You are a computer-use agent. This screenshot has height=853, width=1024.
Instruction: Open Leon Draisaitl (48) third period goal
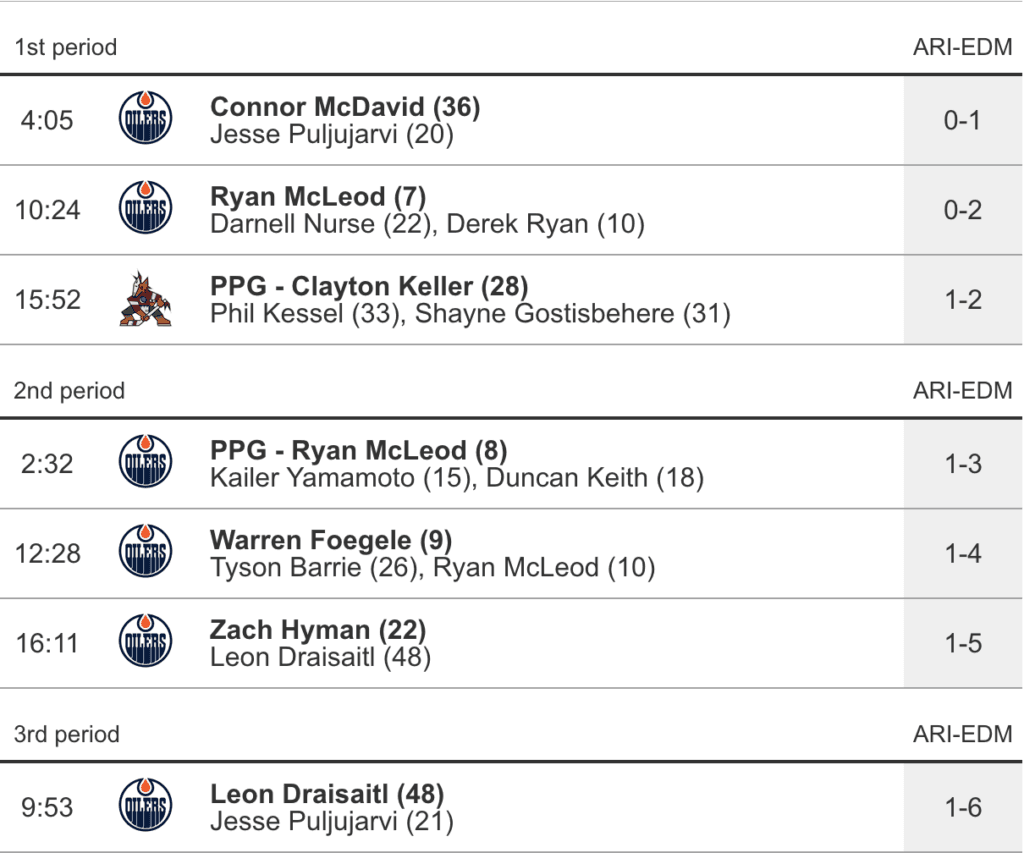[327, 795]
